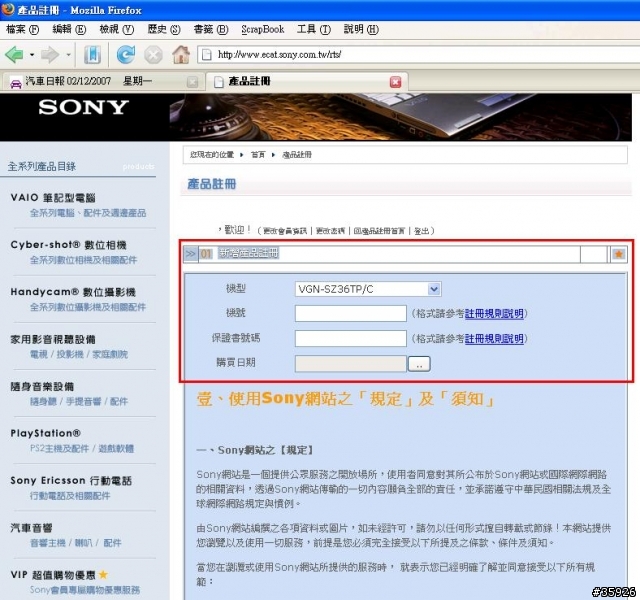Click 電視 / 投影機 / 家庭劇院 sublink
The image size is (640, 600).
79,354
